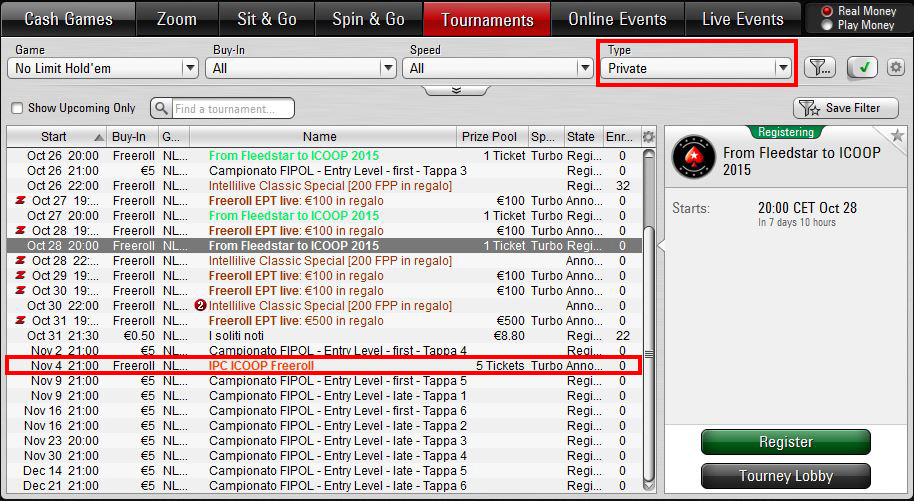This screenshot has width=914, height=501.
Task: Select Campionato FIPOL late - Tappa 1 row
Action: click(324, 396)
